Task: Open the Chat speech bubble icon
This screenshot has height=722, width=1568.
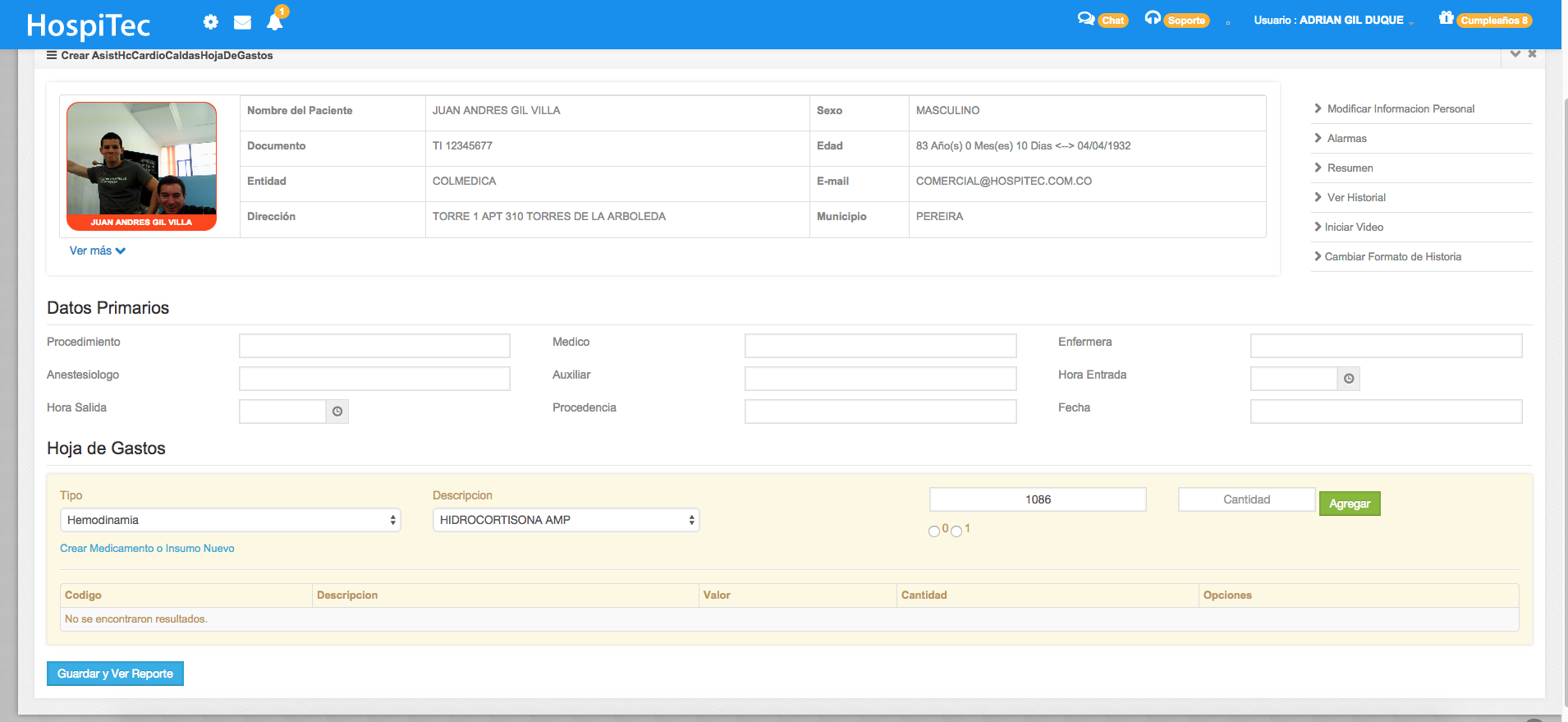Action: coord(1085,19)
